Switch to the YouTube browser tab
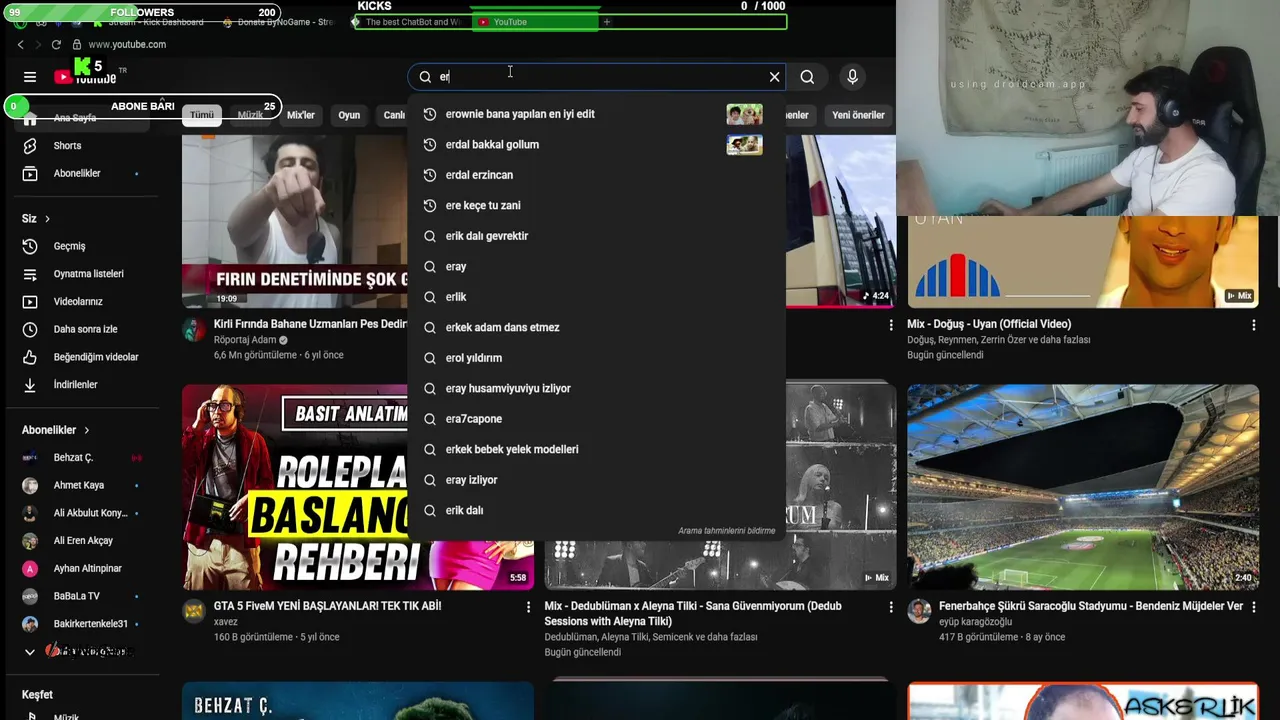Viewport: 1280px width, 720px height. [x=535, y=22]
